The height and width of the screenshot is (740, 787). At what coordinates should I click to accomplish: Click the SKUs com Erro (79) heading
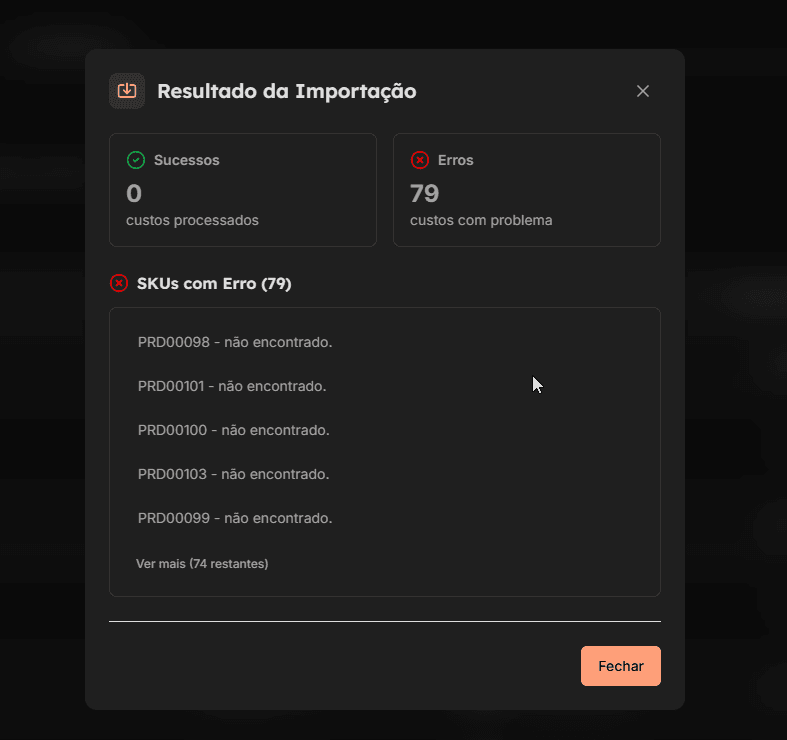(x=214, y=284)
